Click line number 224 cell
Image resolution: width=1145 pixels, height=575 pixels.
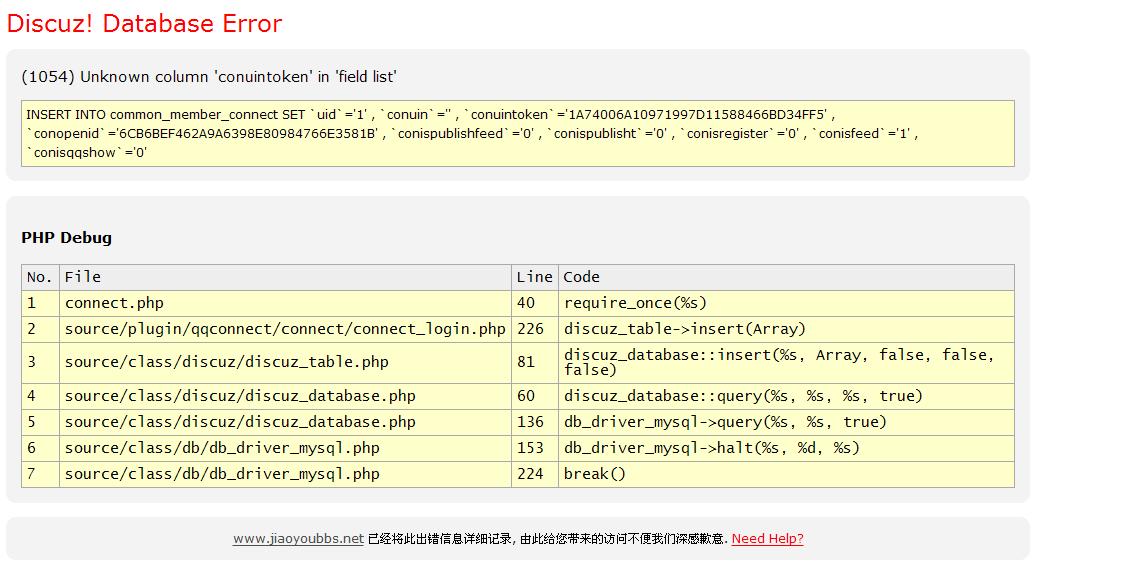(x=535, y=474)
